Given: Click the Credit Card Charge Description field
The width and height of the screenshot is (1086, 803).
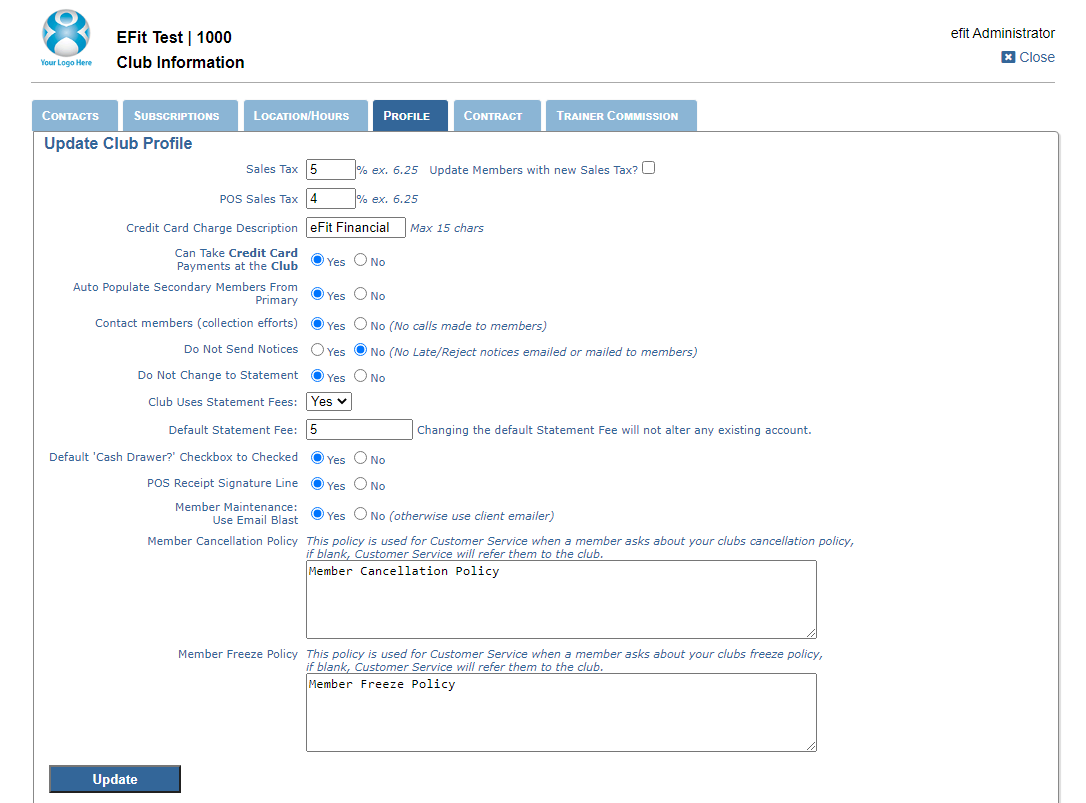Looking at the screenshot, I should [355, 227].
